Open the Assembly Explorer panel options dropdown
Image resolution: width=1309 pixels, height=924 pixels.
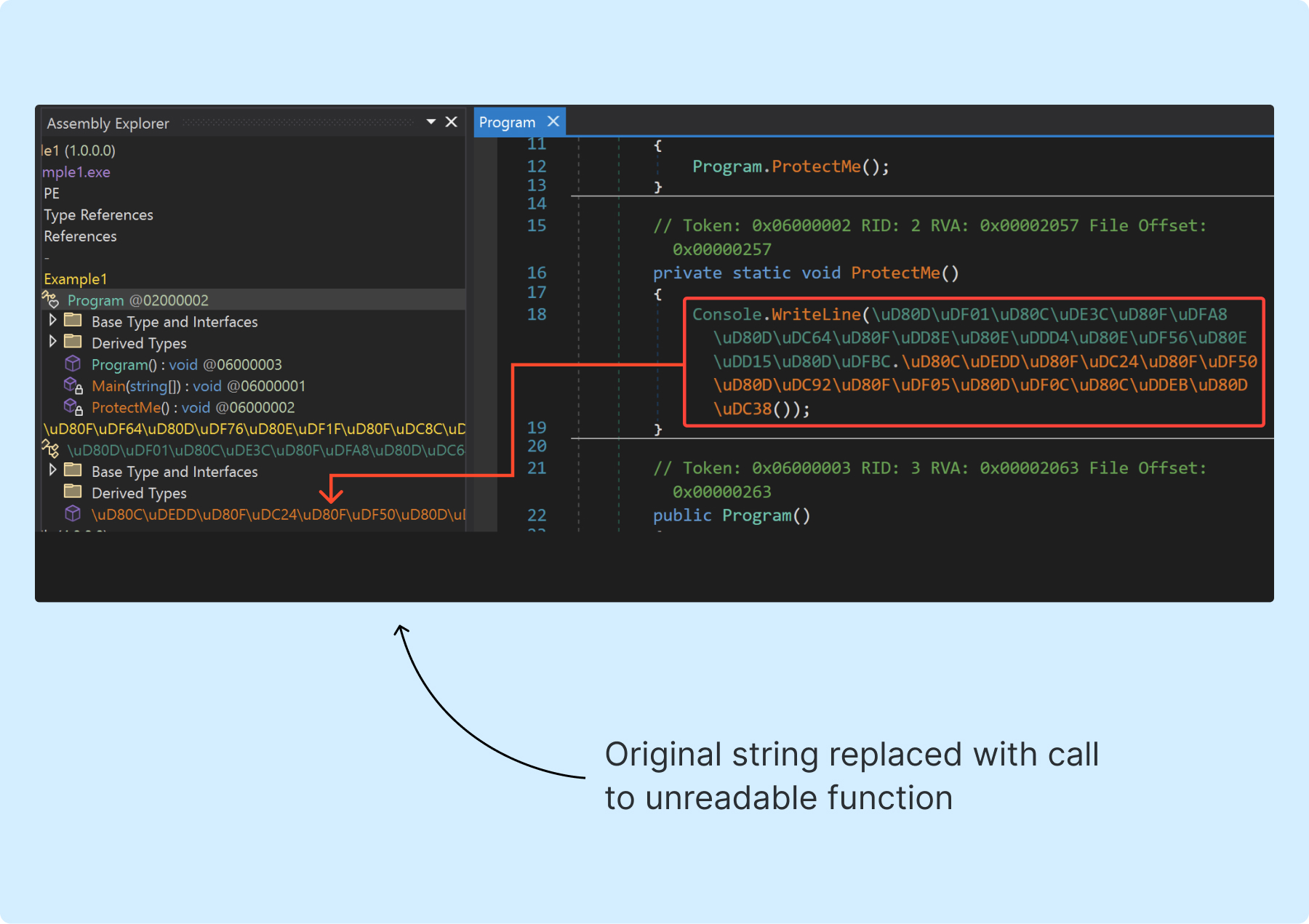point(431,122)
